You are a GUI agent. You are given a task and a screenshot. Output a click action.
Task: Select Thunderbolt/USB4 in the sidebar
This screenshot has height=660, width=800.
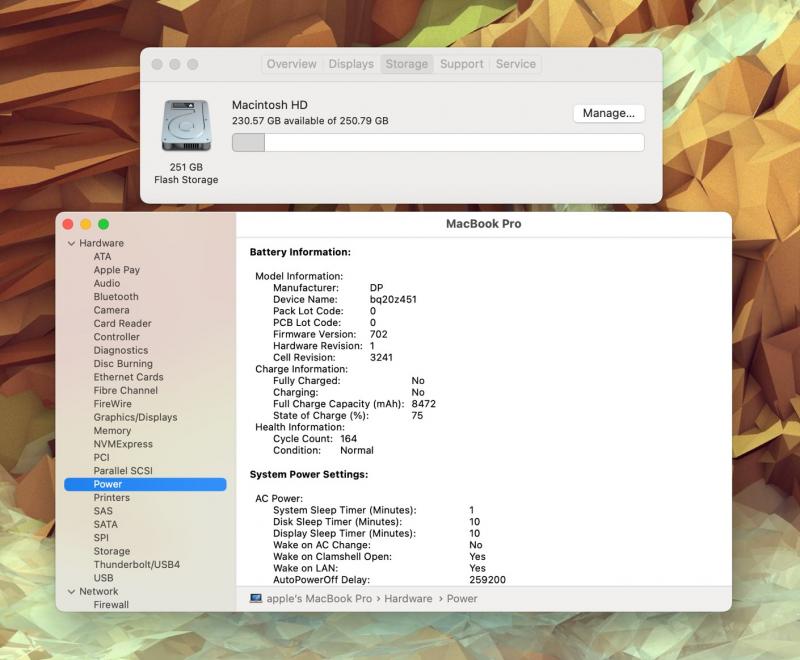pos(137,565)
